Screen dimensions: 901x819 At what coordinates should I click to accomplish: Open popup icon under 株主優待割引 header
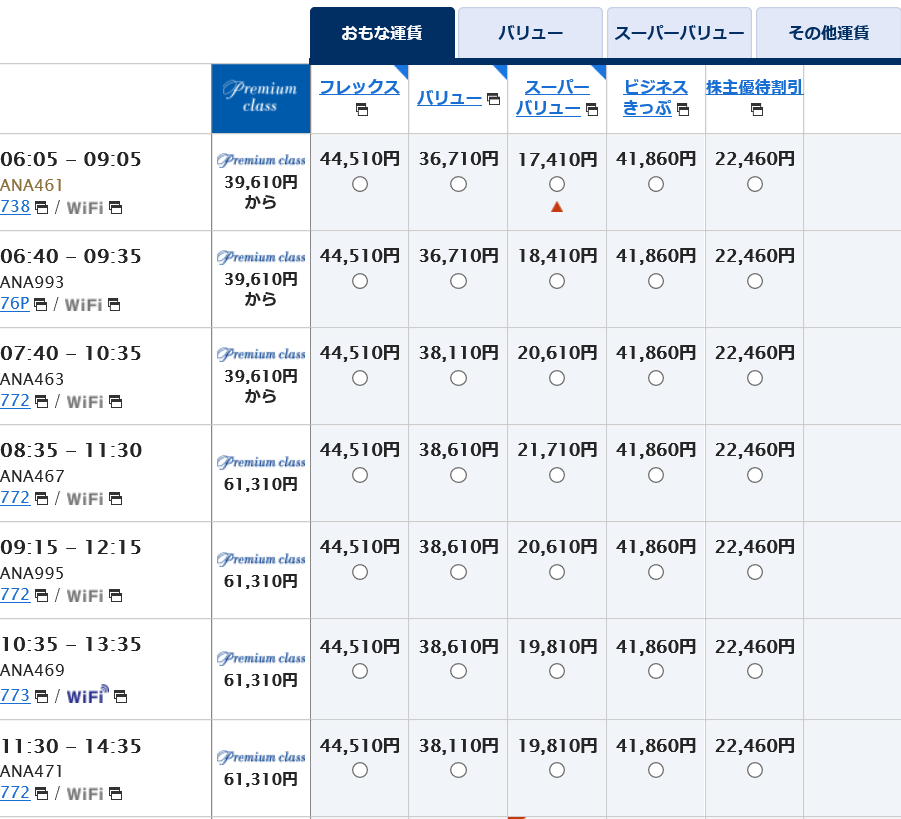pyautogui.click(x=757, y=109)
